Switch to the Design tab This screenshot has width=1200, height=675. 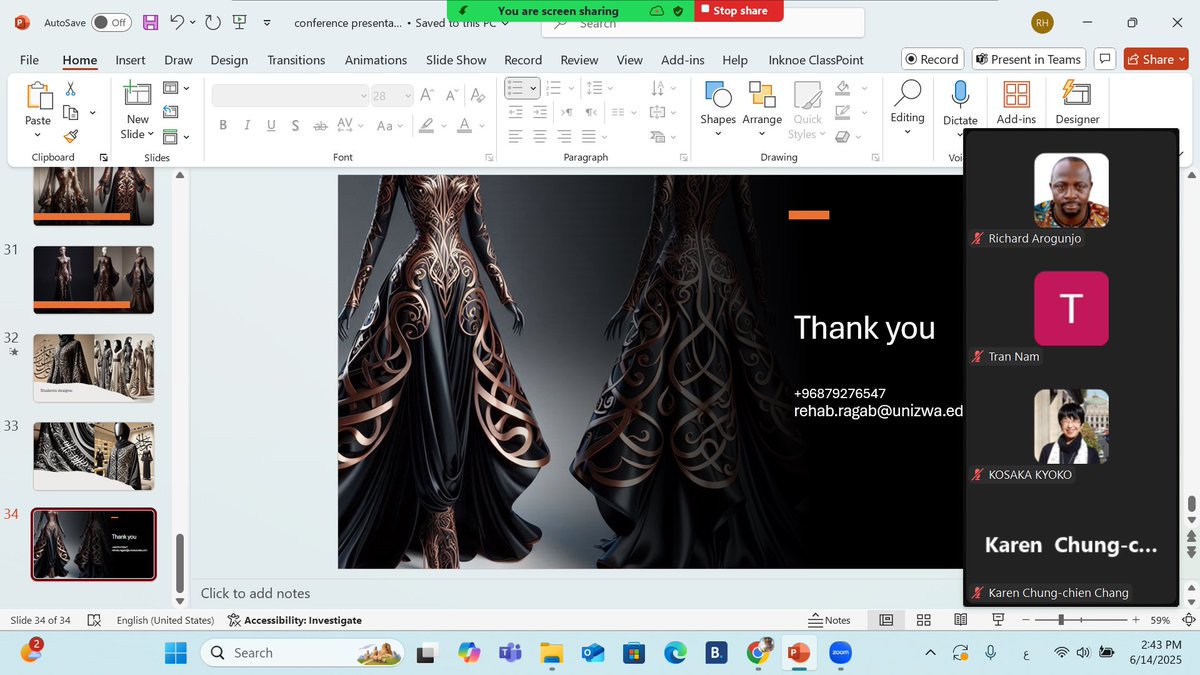tap(229, 60)
